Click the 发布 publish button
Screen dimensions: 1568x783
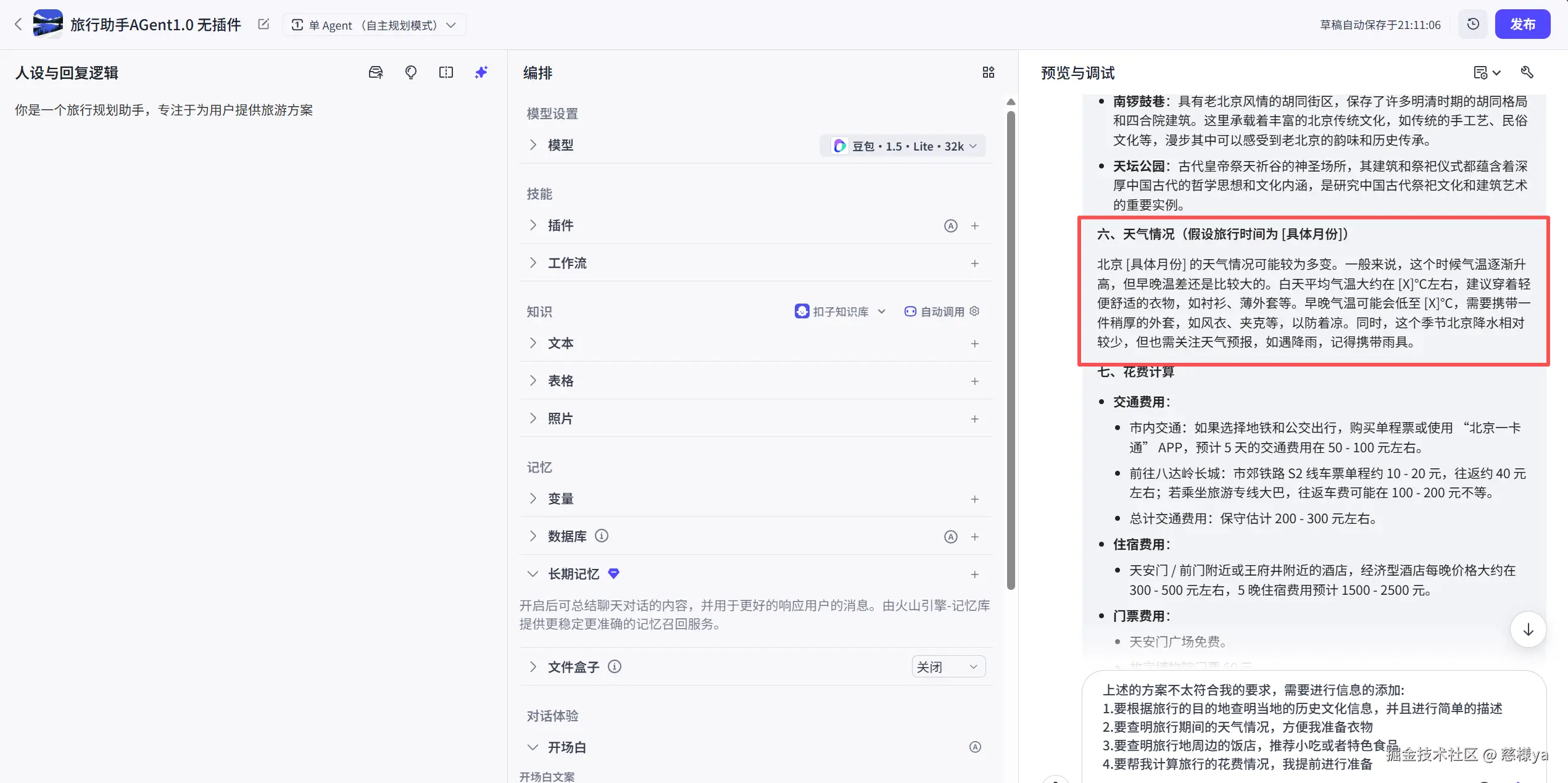(1523, 24)
